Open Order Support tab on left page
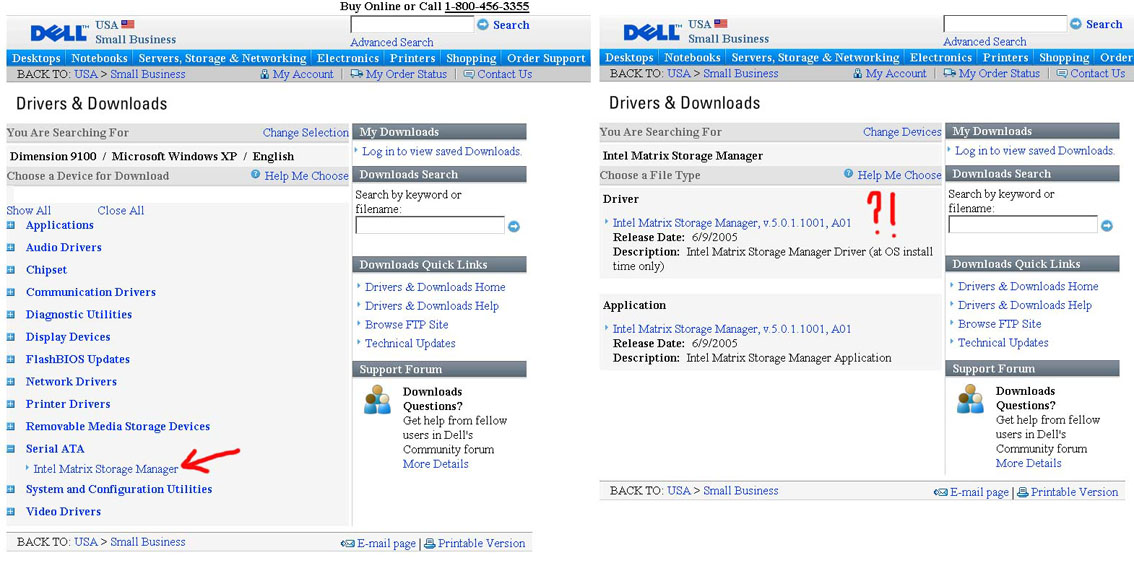Image resolution: width=1134 pixels, height=563 pixels. click(x=545, y=58)
